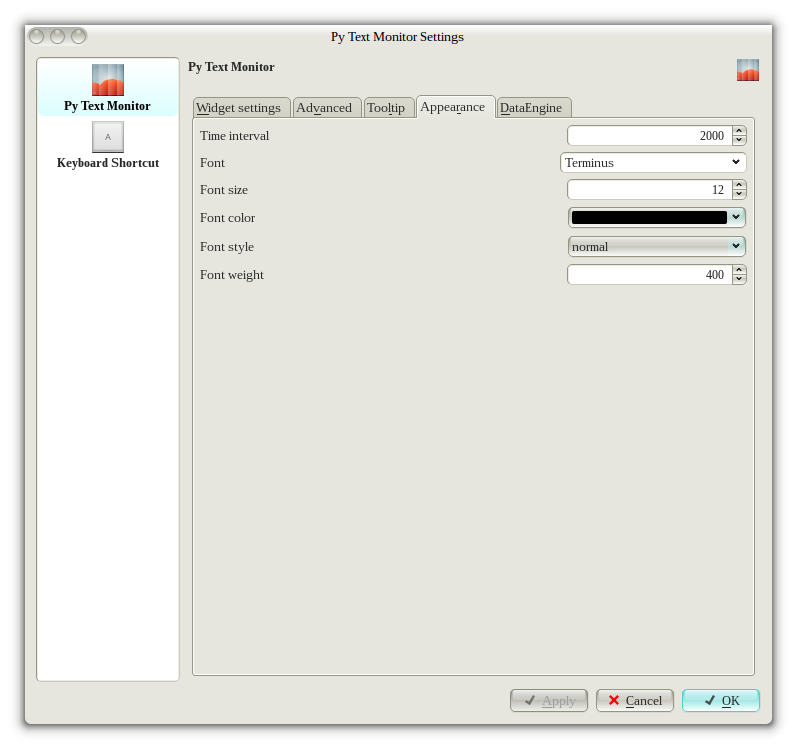
Task: Click the black Font color swatch
Action: pyautogui.click(x=648, y=217)
